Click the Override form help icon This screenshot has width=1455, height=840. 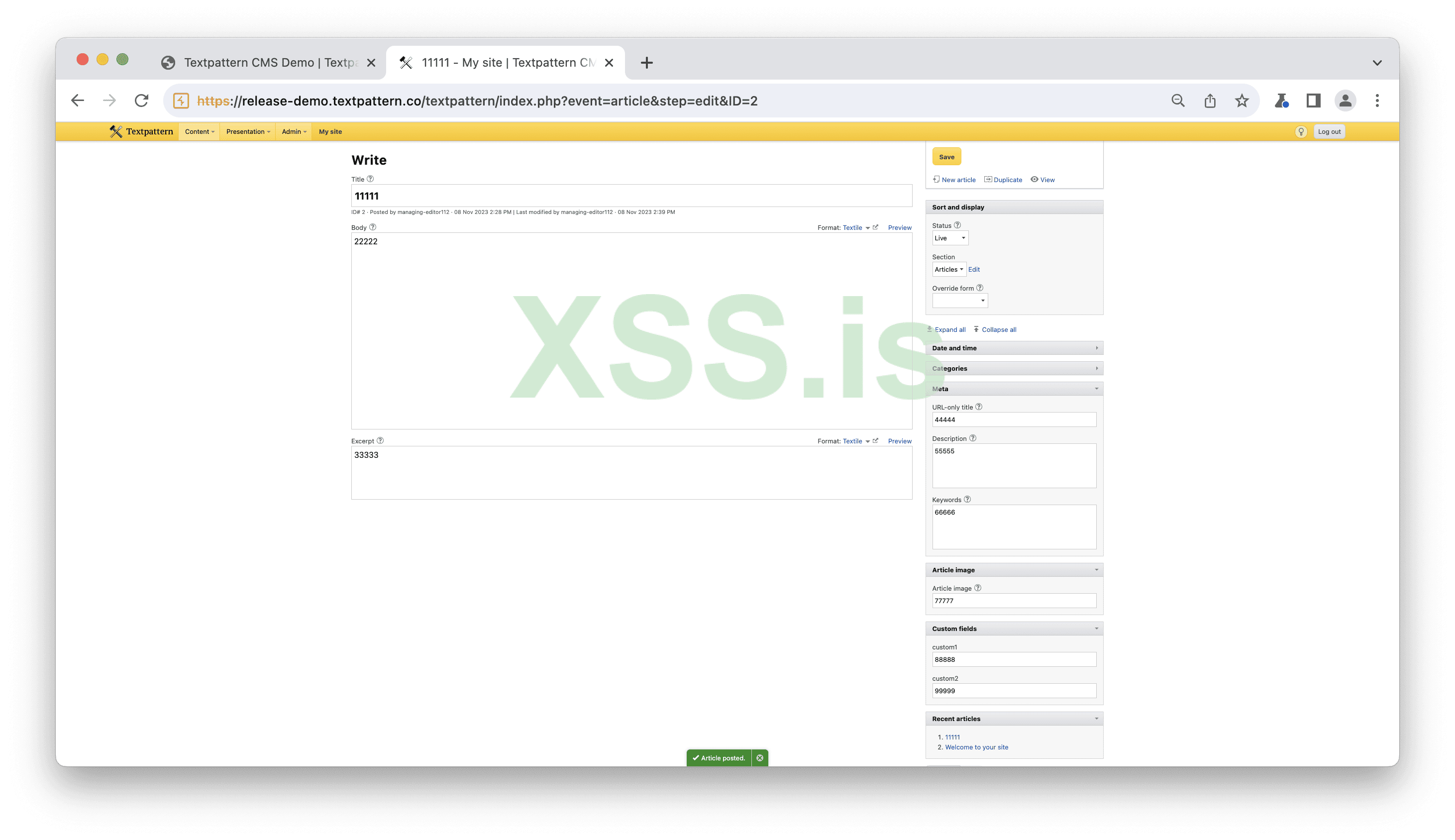[x=980, y=288]
